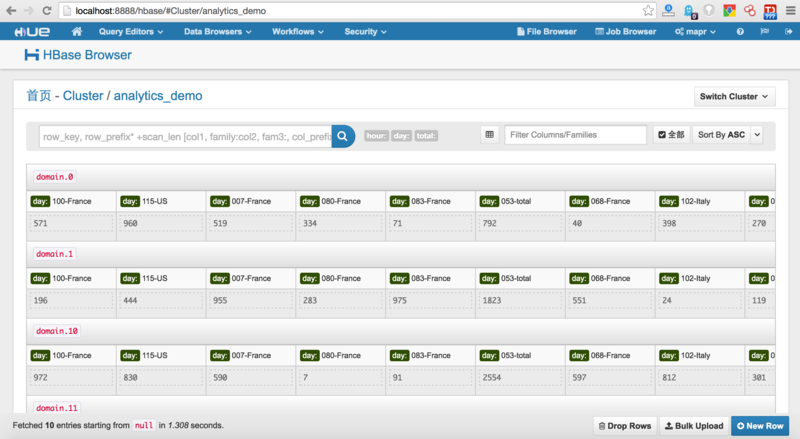This screenshot has height=439, width=800.
Task: Click the Hue home icon
Action: pyautogui.click(x=77, y=31)
